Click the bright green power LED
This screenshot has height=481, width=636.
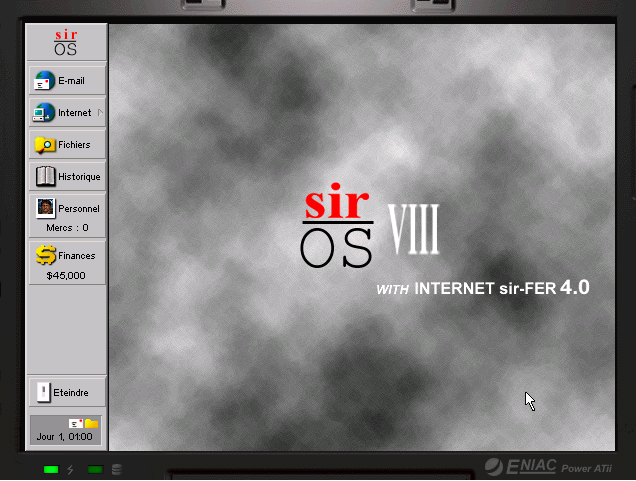tap(51, 470)
